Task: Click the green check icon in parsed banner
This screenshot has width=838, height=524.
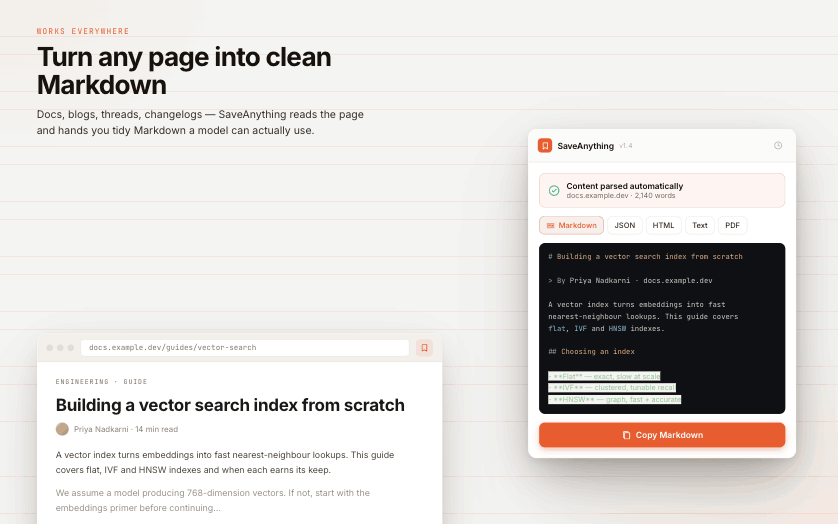Action: pyautogui.click(x=554, y=190)
